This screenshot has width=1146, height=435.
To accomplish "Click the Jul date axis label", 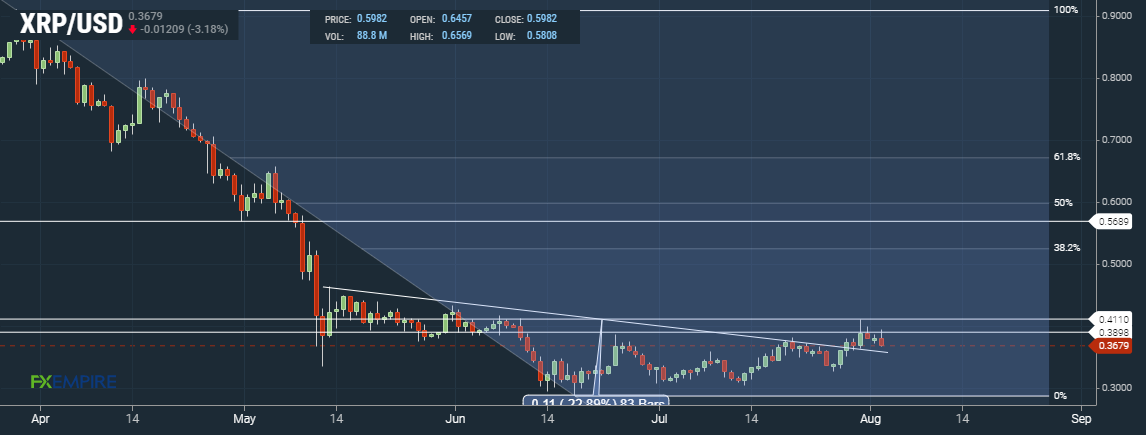I will (660, 419).
